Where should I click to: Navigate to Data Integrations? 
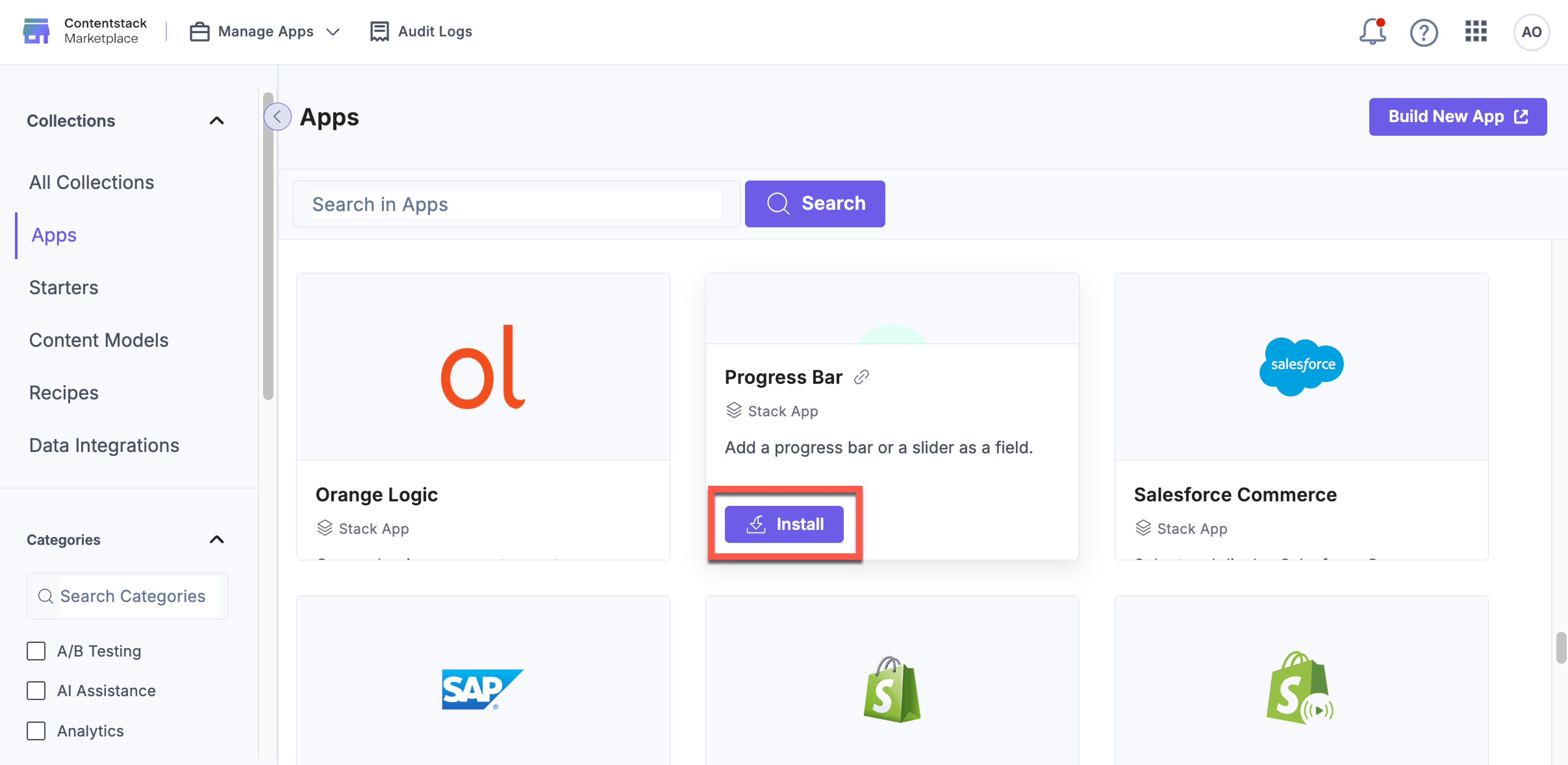[x=103, y=445]
